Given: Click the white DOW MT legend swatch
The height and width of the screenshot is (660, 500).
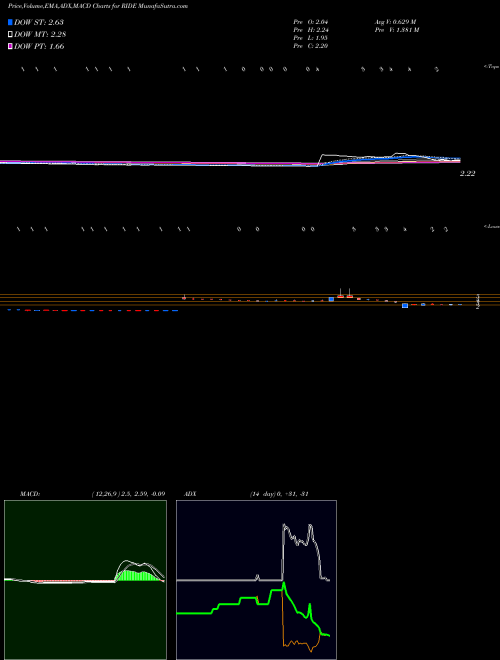Looking at the screenshot, I should pyautogui.click(x=10, y=35).
